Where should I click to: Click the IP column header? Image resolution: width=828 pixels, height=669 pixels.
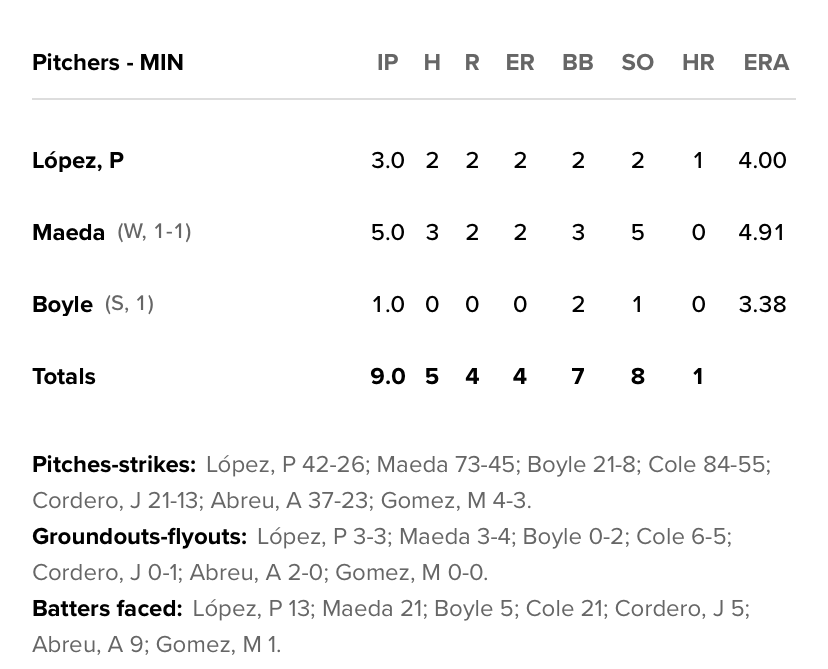(387, 63)
